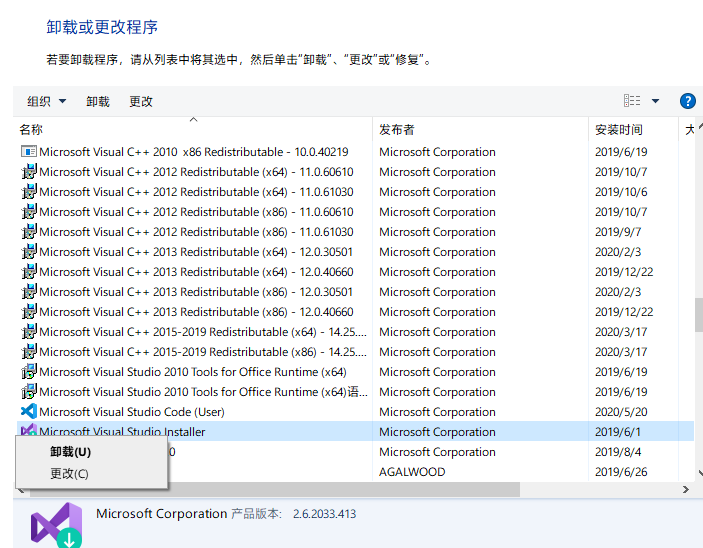Select Visual C++ 2012 Redistributable (x64) 11.0.61030 name
The width and height of the screenshot is (703, 548).
[196, 192]
